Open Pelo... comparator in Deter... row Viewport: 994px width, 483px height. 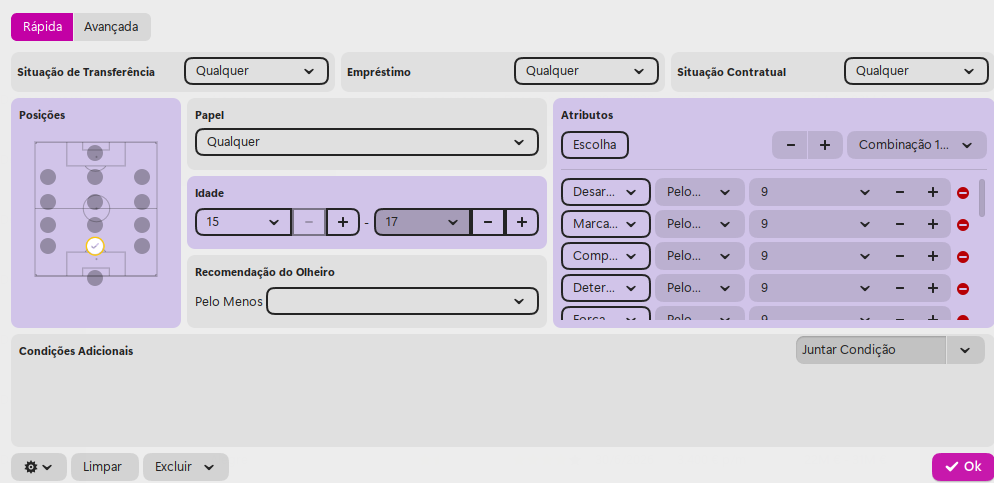(x=700, y=288)
